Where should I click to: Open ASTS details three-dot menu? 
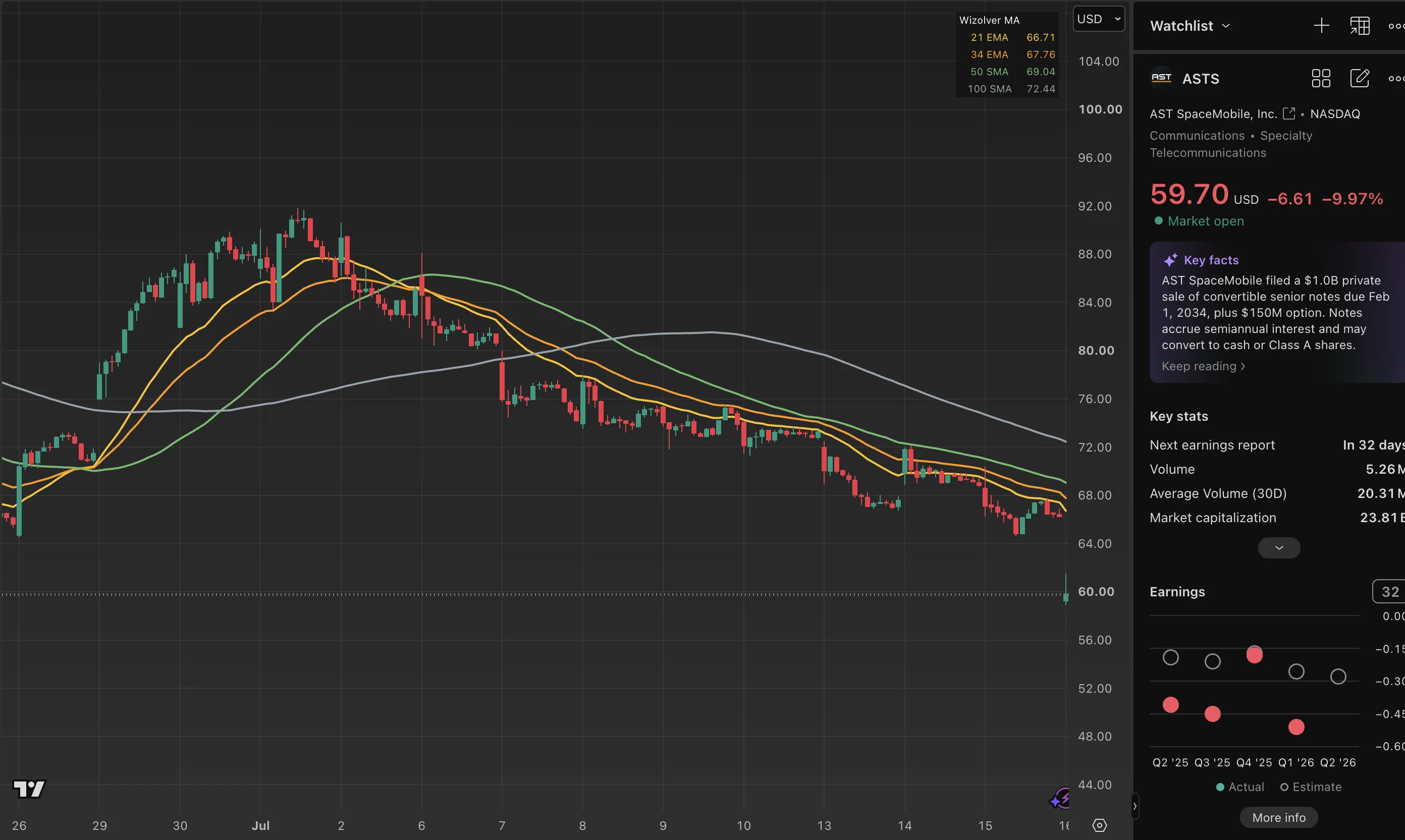[1396, 78]
